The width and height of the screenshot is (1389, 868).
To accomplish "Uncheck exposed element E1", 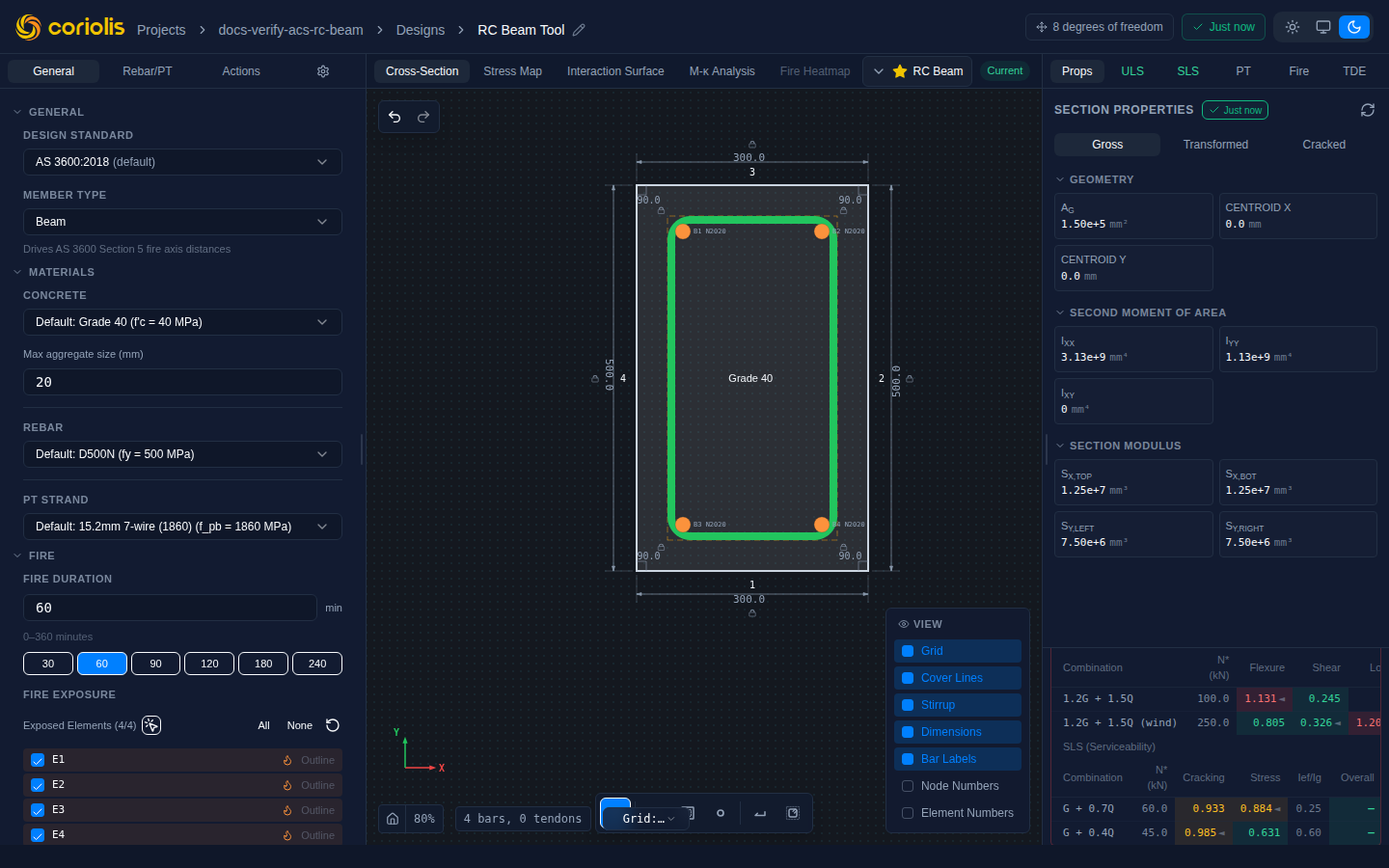I will click(38, 760).
